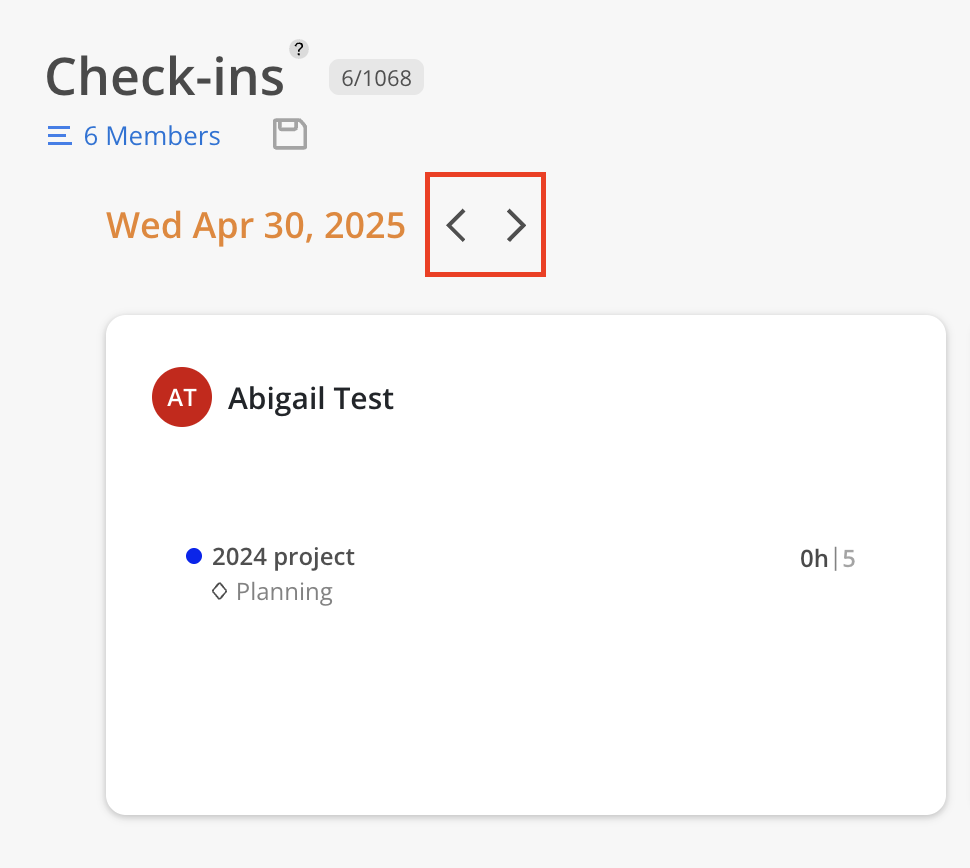The width and height of the screenshot is (970, 868).
Task: Click the divider between 0h and 5
Action: [x=836, y=559]
